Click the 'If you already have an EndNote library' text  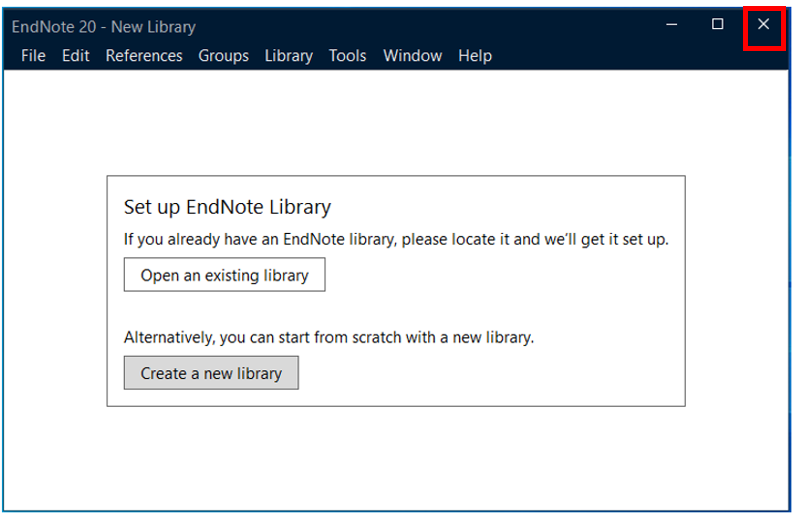pos(396,239)
